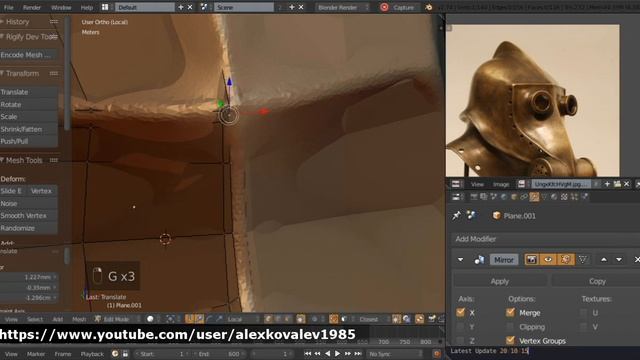The height and width of the screenshot is (360, 640).
Task: Toggle the timeline auto keyframe record icon
Action: click(x=437, y=354)
